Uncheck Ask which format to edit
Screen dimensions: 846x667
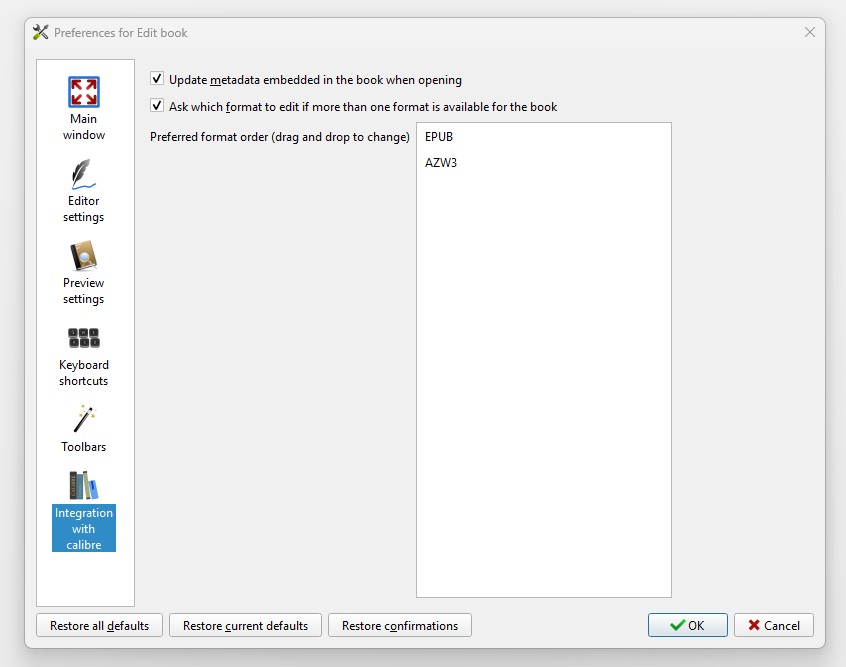click(157, 106)
